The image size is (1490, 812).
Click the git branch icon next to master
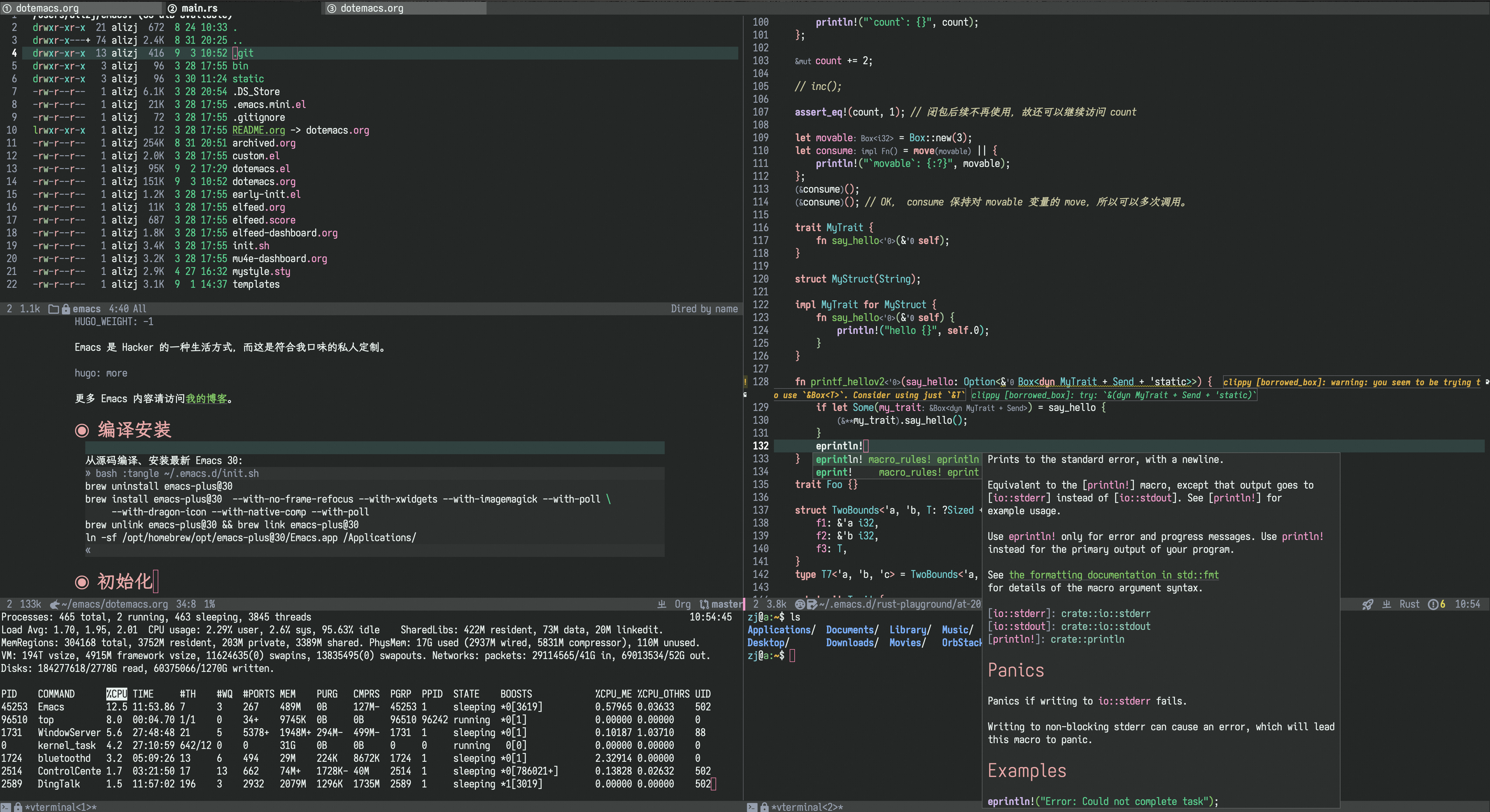[704, 604]
